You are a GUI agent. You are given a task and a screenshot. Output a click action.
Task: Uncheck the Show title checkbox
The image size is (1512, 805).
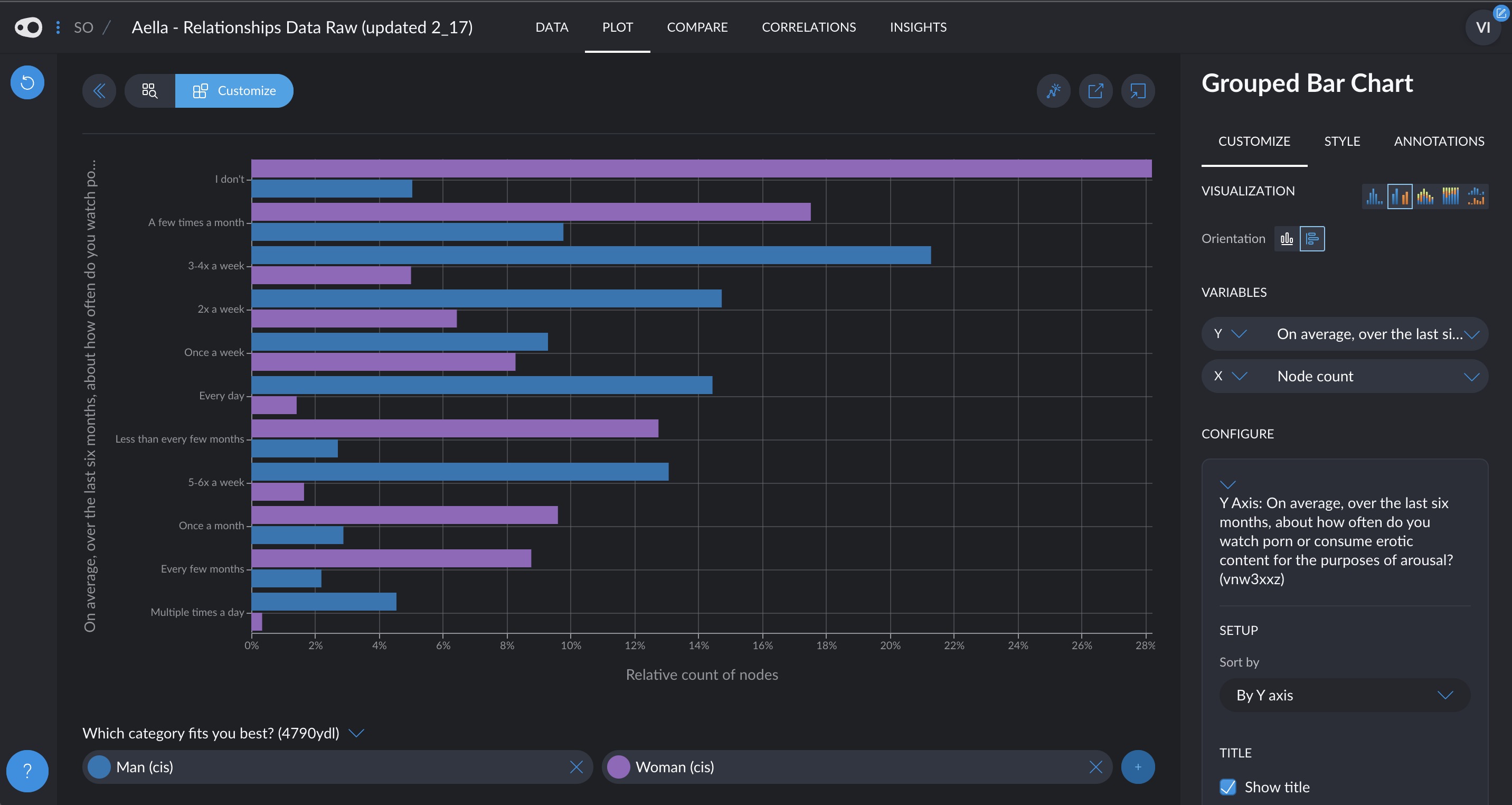pyautogui.click(x=1227, y=787)
